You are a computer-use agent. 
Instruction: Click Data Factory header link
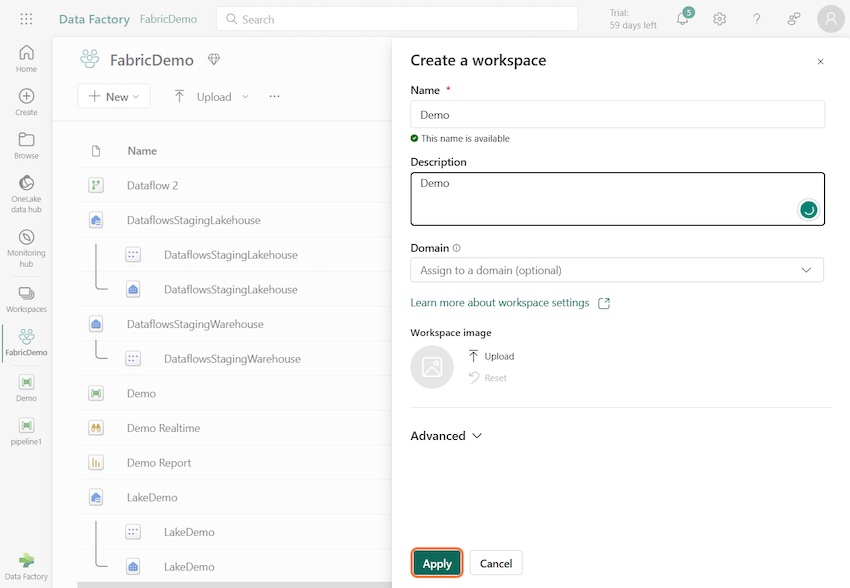tap(94, 19)
